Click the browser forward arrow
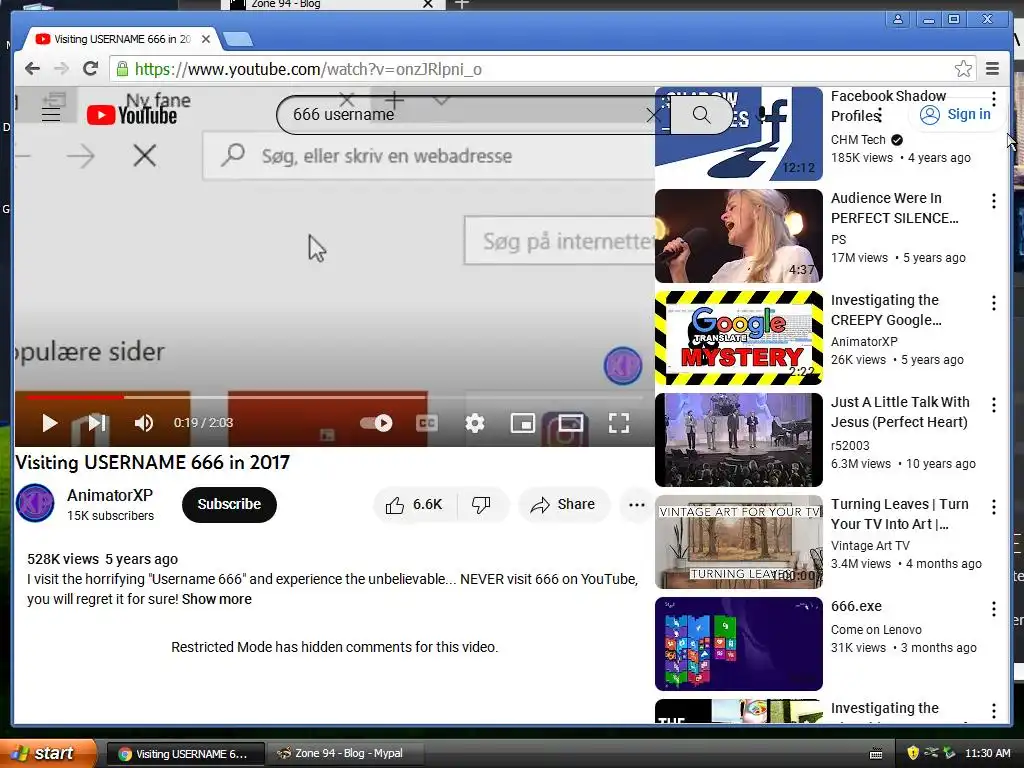Screen dimensions: 1024x768 point(61,69)
